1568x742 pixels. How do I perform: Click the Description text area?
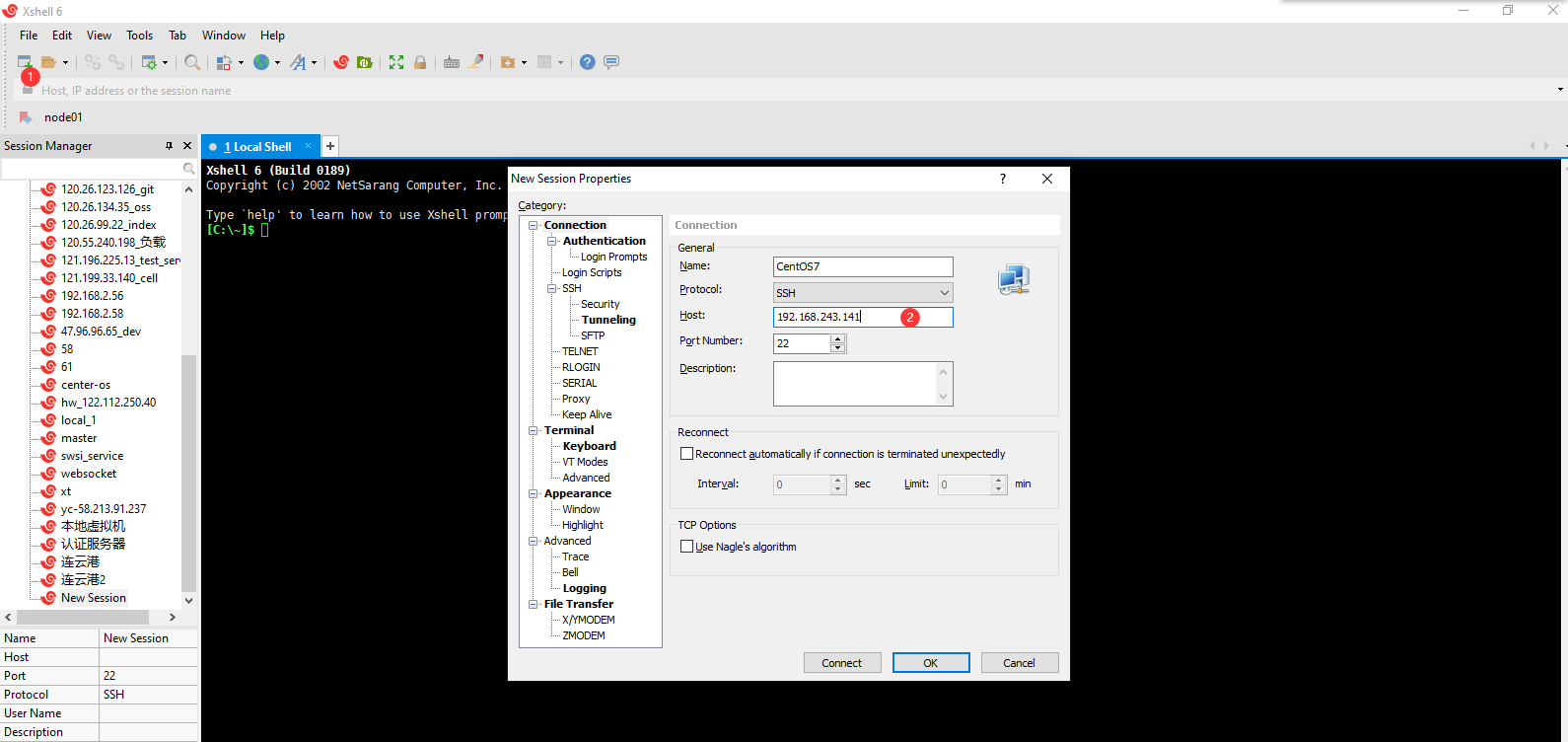click(863, 384)
